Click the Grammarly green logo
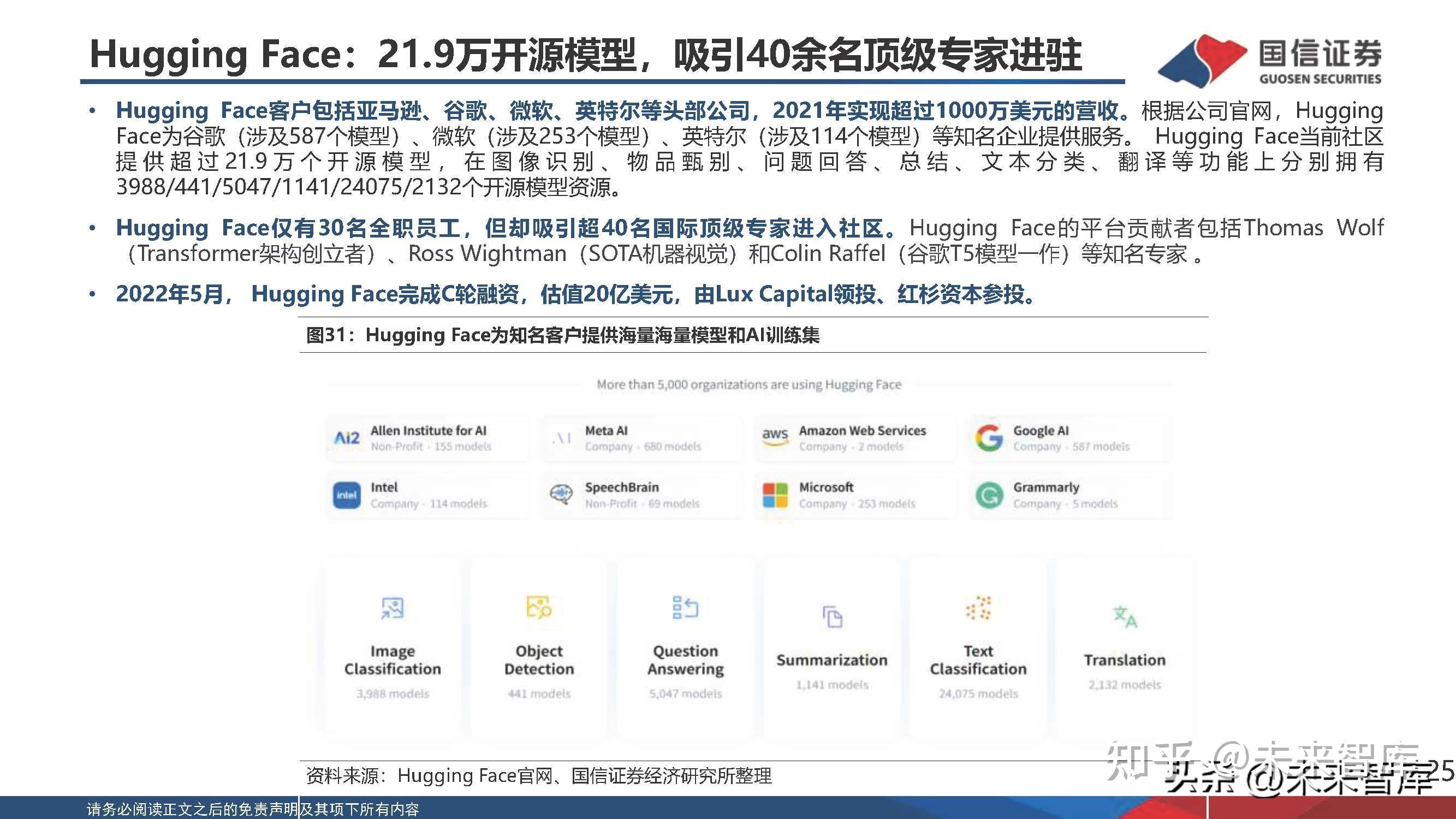This screenshot has height=819, width=1456. [x=989, y=495]
